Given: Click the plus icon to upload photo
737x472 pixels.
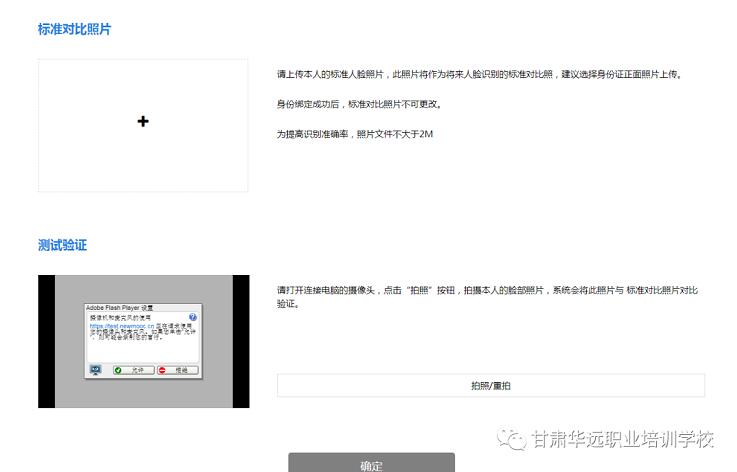Looking at the screenshot, I should coord(143,122).
